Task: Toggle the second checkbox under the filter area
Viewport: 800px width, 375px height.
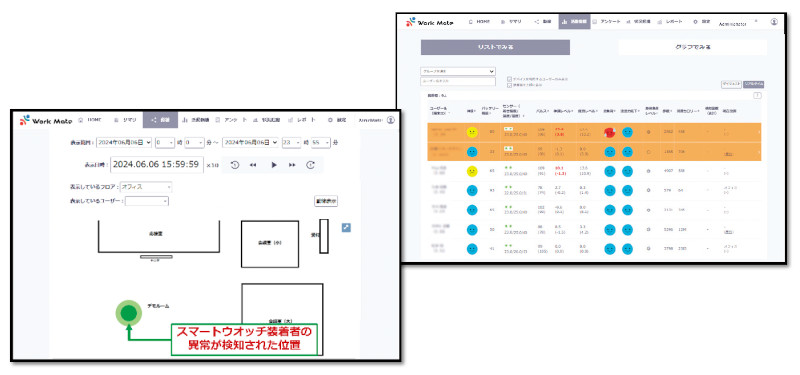Action: click(x=510, y=85)
